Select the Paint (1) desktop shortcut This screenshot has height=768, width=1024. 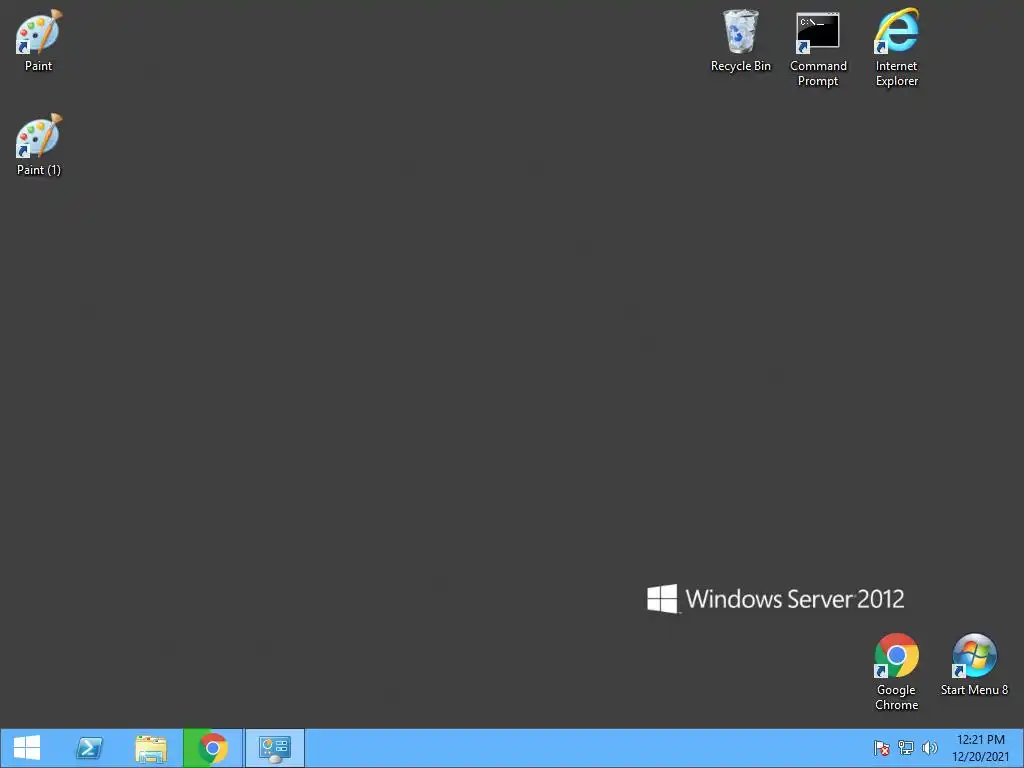pos(39,144)
